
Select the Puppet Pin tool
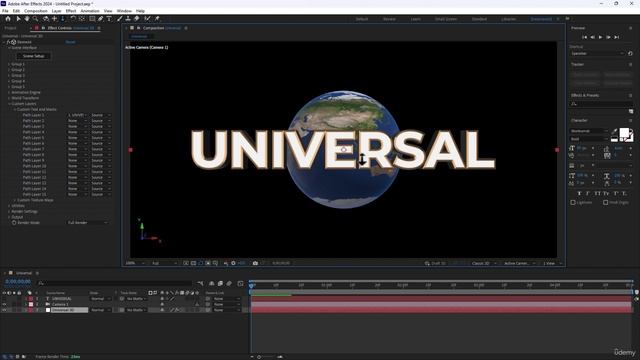click(x=157, y=19)
